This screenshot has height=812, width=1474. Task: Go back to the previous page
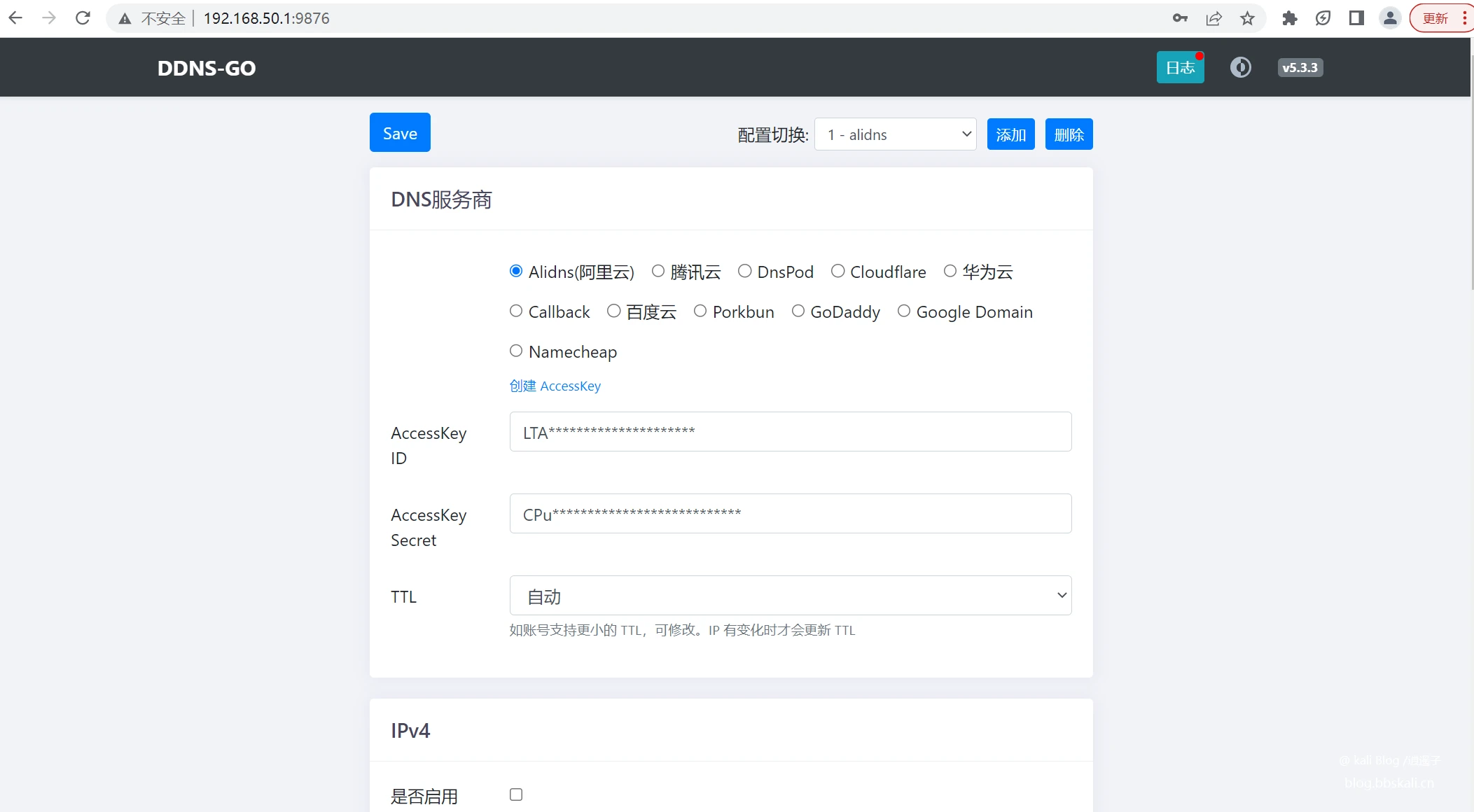(x=15, y=18)
